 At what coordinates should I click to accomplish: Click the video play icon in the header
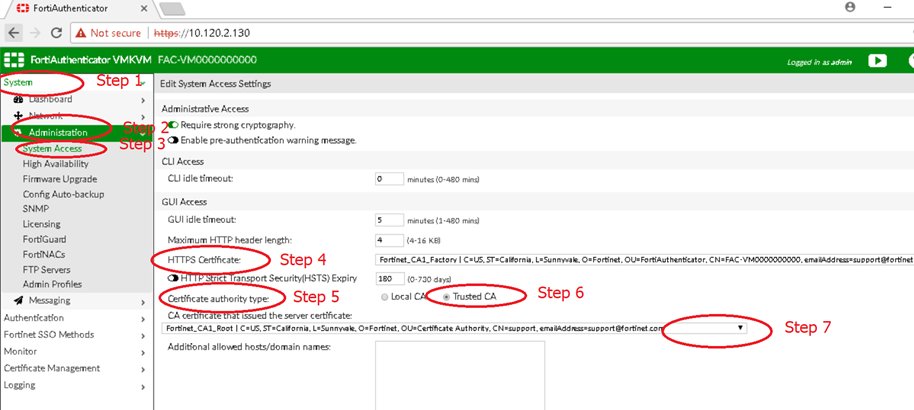click(x=877, y=61)
